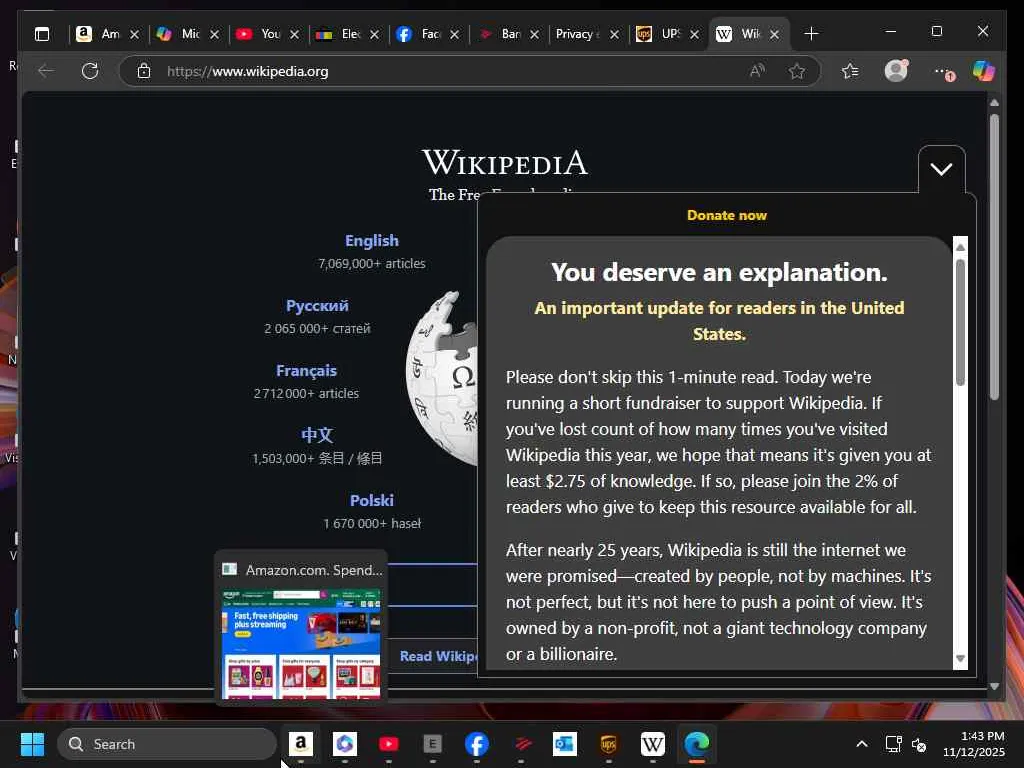Switch to the Bank of America tab
The image size is (1024, 768).
pyautogui.click(x=508, y=34)
